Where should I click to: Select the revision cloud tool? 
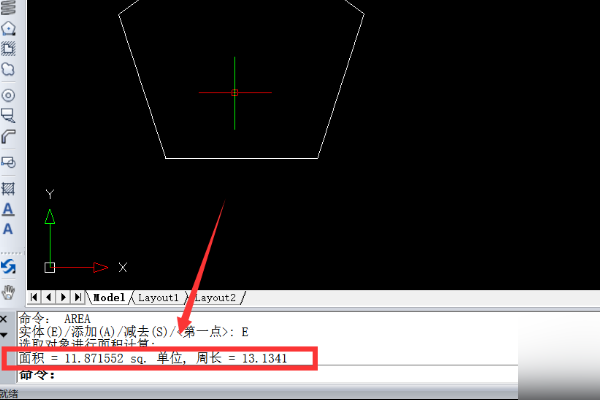(x=8, y=70)
